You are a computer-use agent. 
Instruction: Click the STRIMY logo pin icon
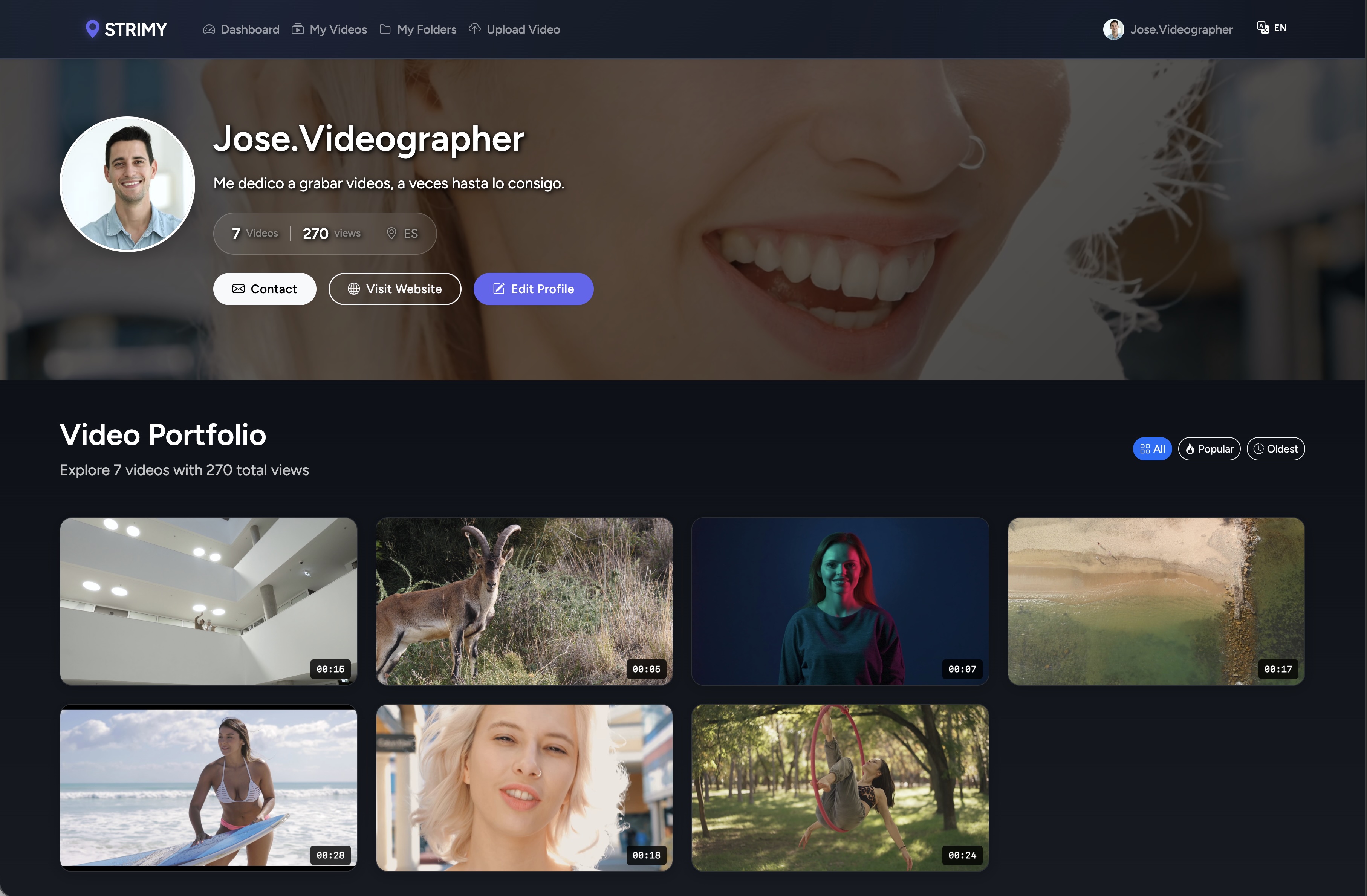(92, 29)
